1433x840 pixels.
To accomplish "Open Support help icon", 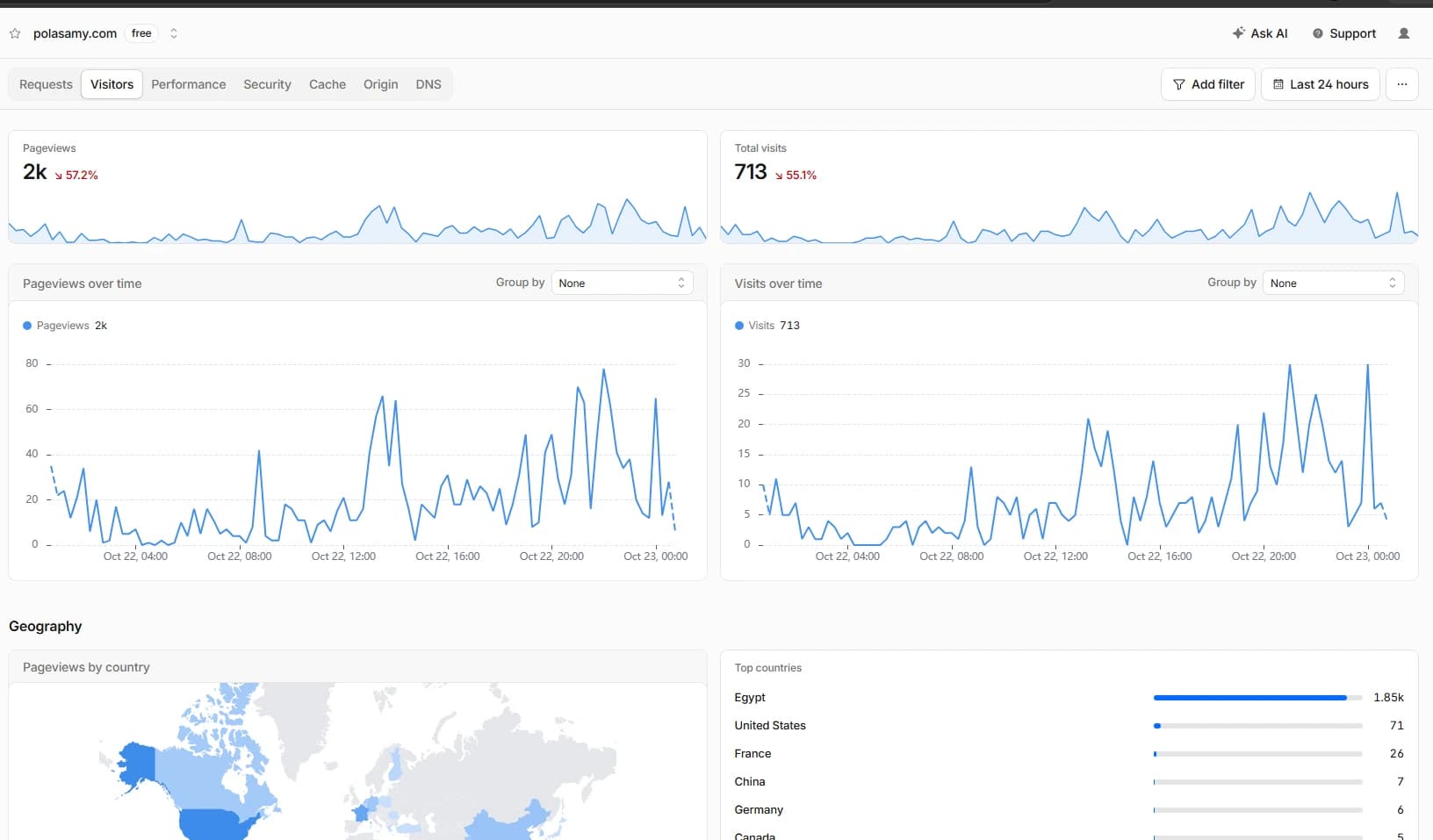I will 1318,33.
